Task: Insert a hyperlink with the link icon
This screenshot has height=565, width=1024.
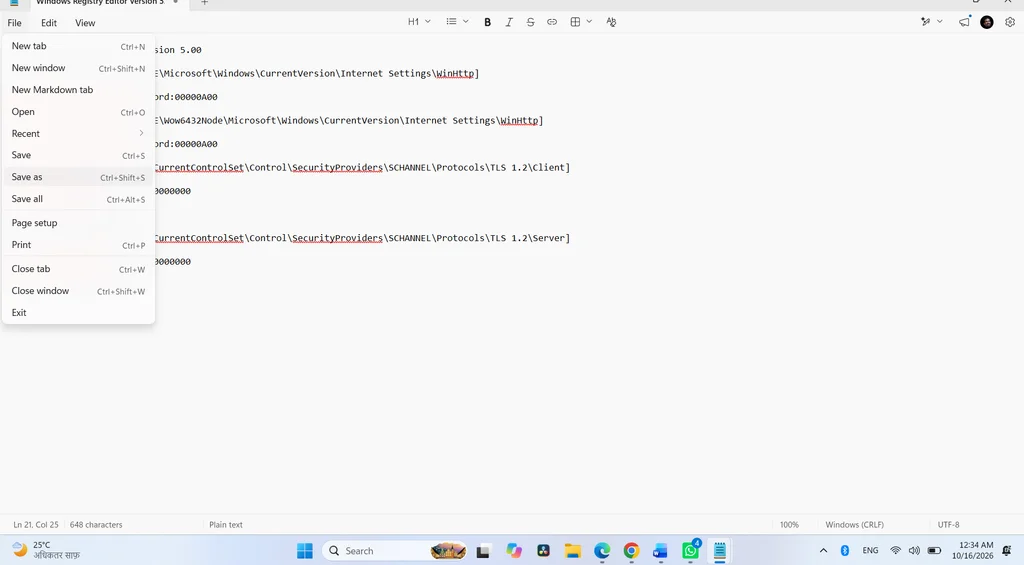Action: click(x=552, y=22)
